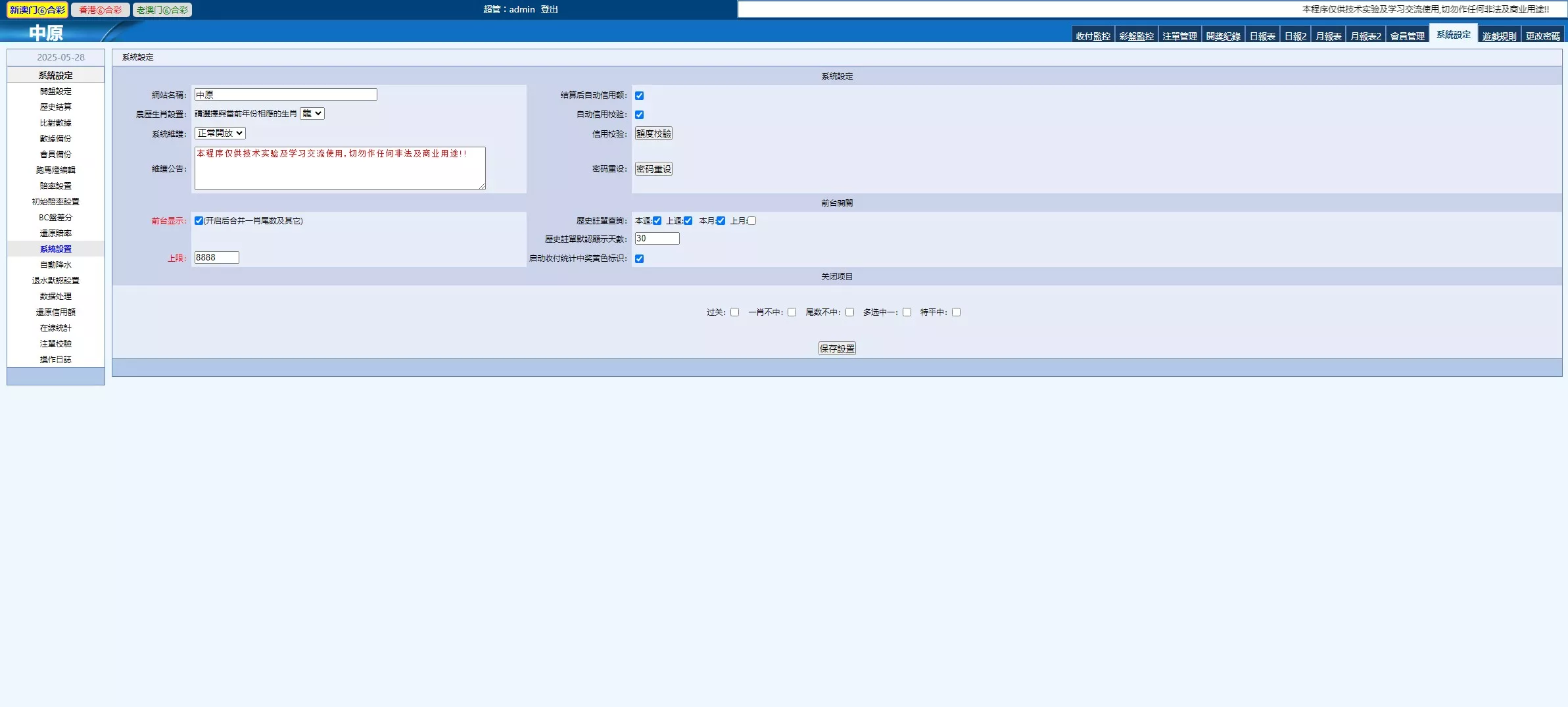Screen dimensions: 1568x707
Task: Click the 保存設置 save button
Action: point(836,349)
